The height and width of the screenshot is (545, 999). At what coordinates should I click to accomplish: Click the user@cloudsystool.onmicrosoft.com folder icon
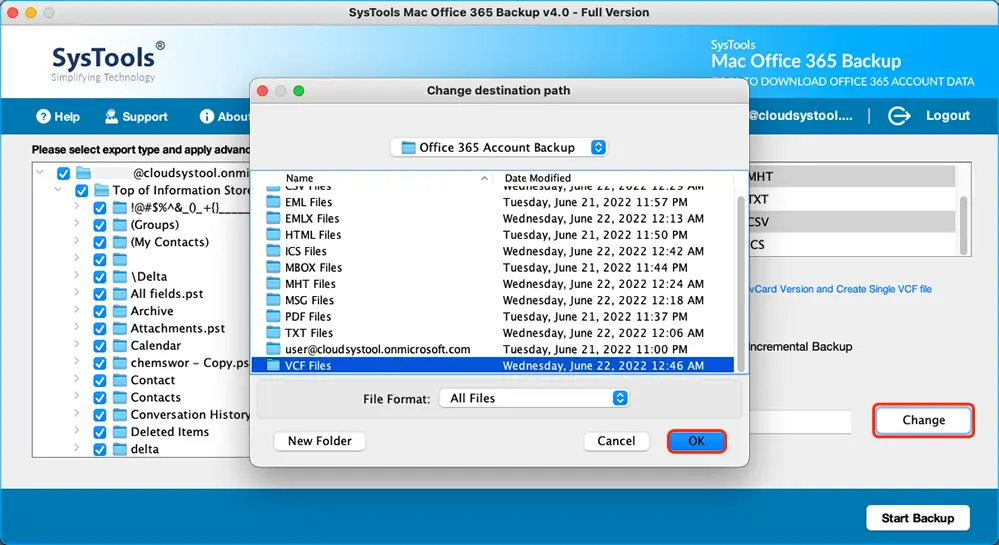[x=273, y=349]
